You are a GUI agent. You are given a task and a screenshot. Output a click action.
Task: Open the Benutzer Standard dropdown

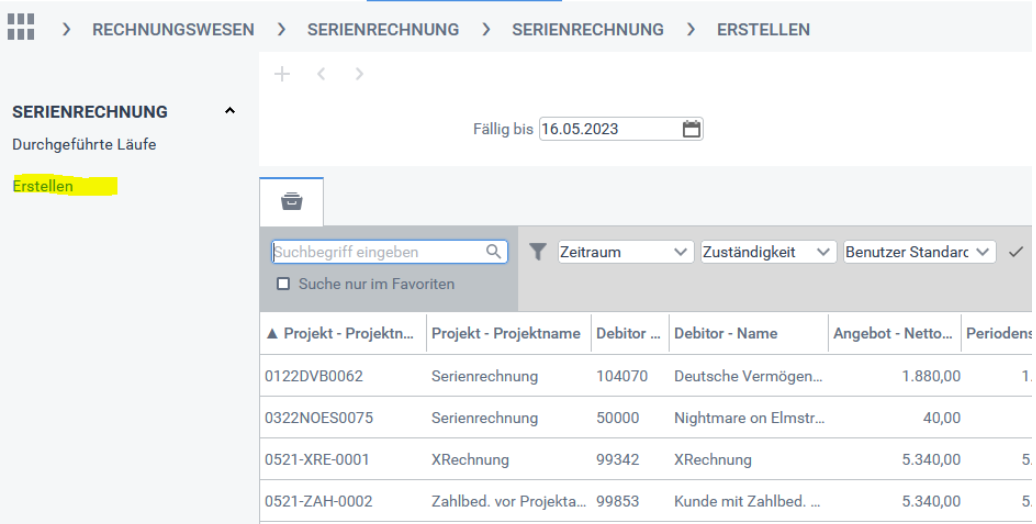[919, 252]
